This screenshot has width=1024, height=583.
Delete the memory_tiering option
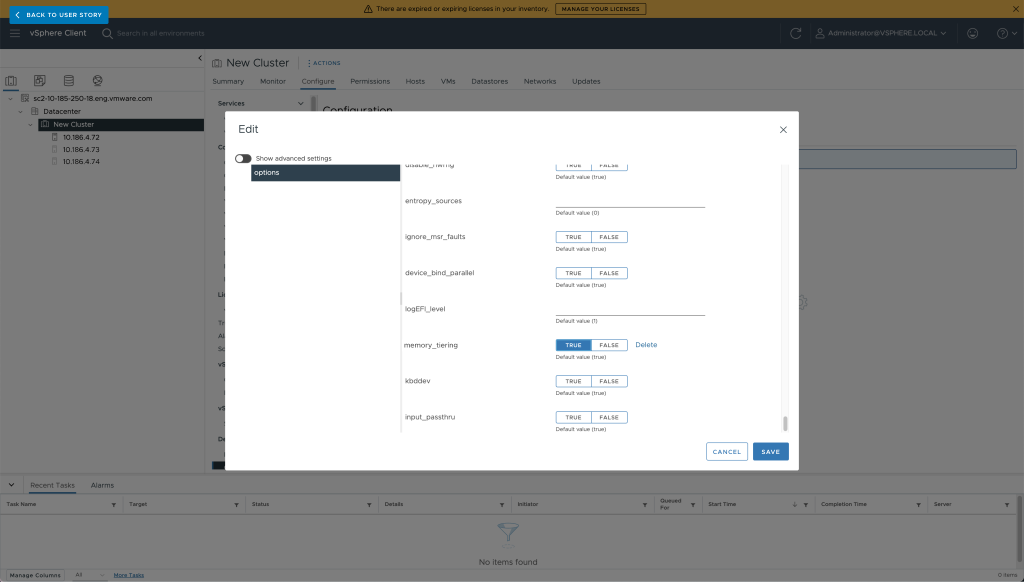[645, 344]
